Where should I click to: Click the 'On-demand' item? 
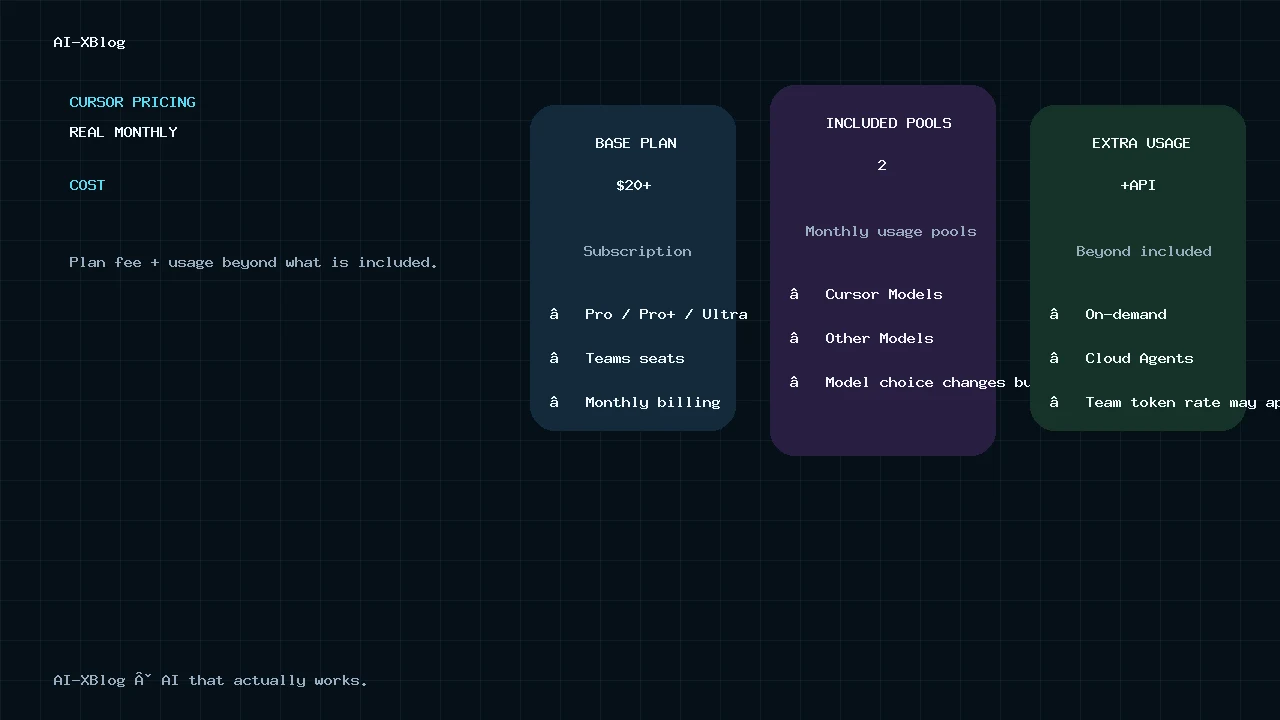(1126, 314)
